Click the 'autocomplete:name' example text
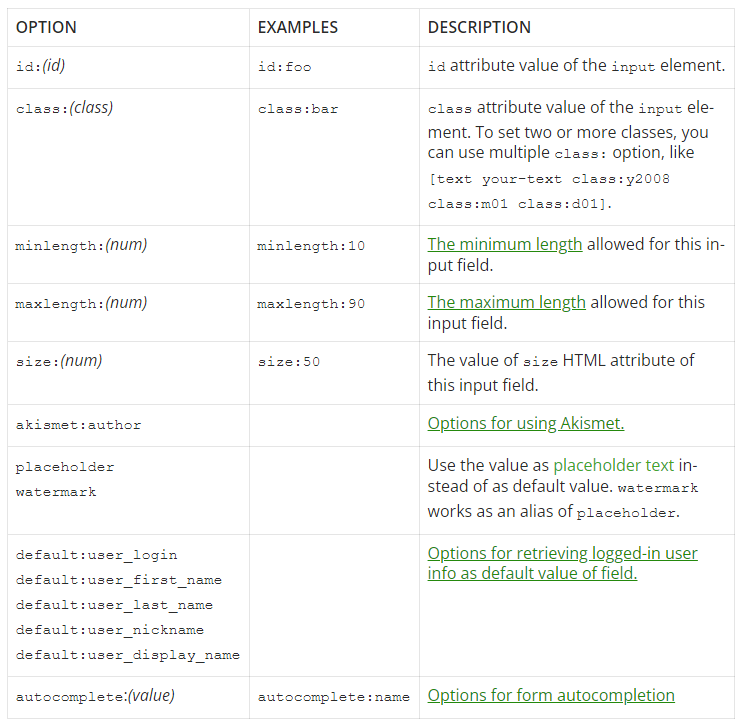The height and width of the screenshot is (726, 741). [333, 697]
